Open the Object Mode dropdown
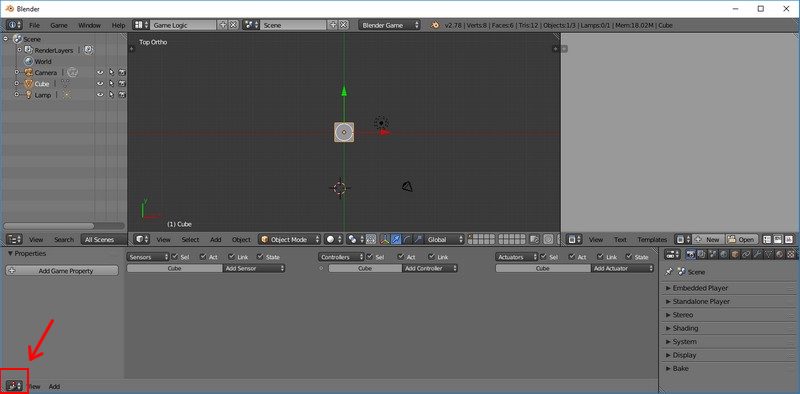 290,239
